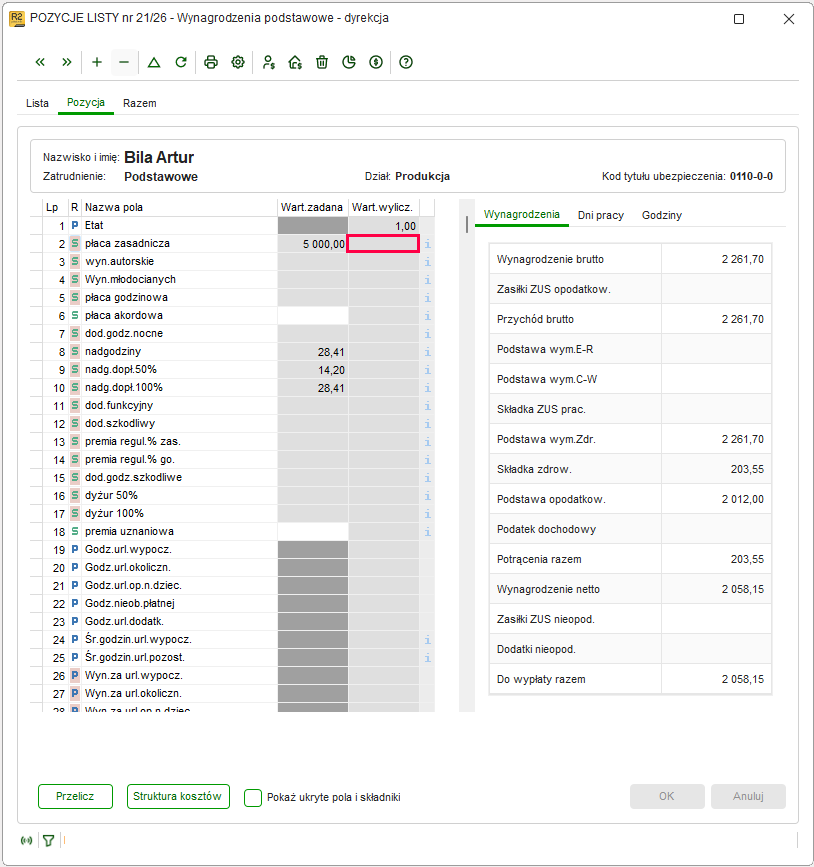Screen dimensions: 814x867
Task: Click the 'dod.funkcyjny' row name
Action: [x=119, y=405]
